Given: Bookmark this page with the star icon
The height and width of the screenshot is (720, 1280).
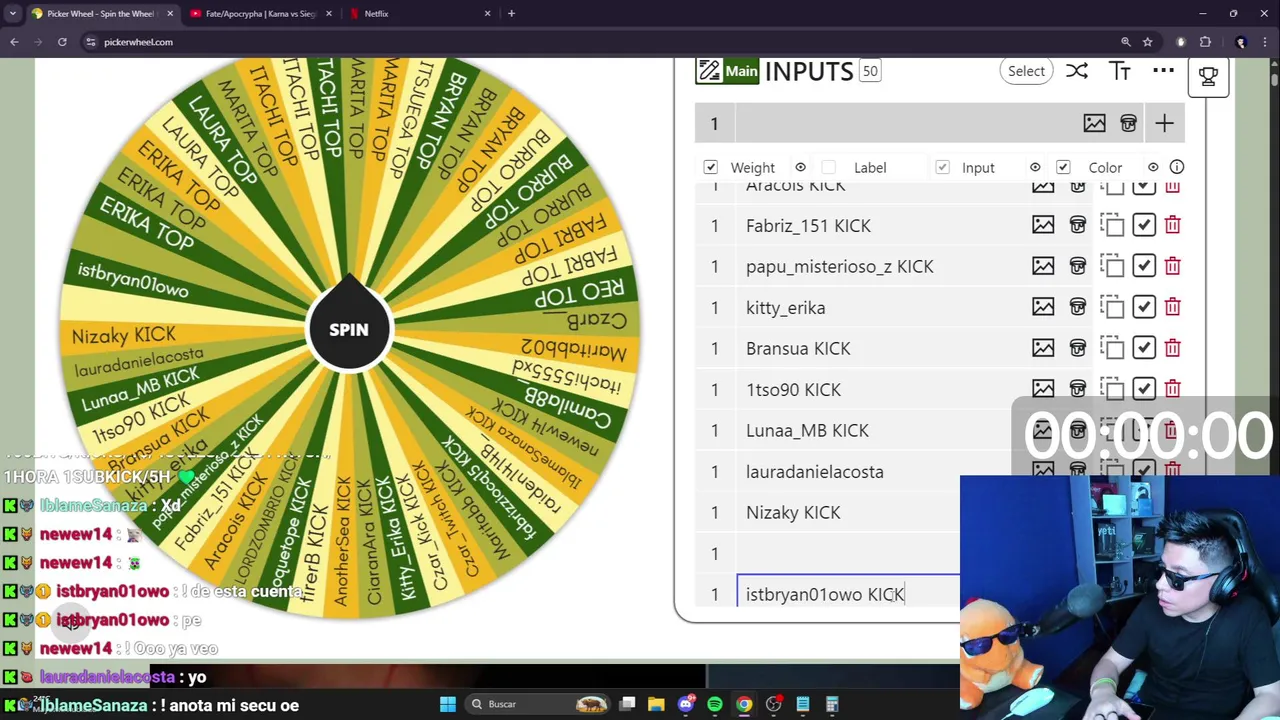Looking at the screenshot, I should (x=1147, y=42).
